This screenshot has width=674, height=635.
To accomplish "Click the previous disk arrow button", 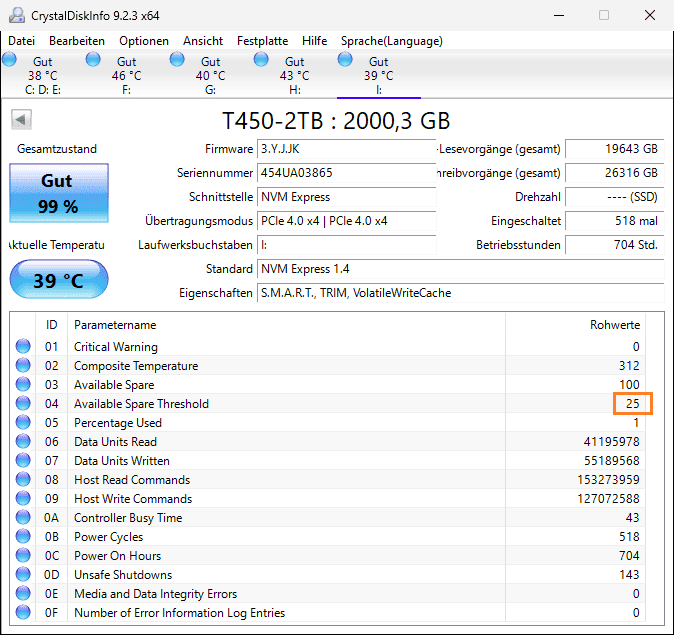I will coord(21,120).
